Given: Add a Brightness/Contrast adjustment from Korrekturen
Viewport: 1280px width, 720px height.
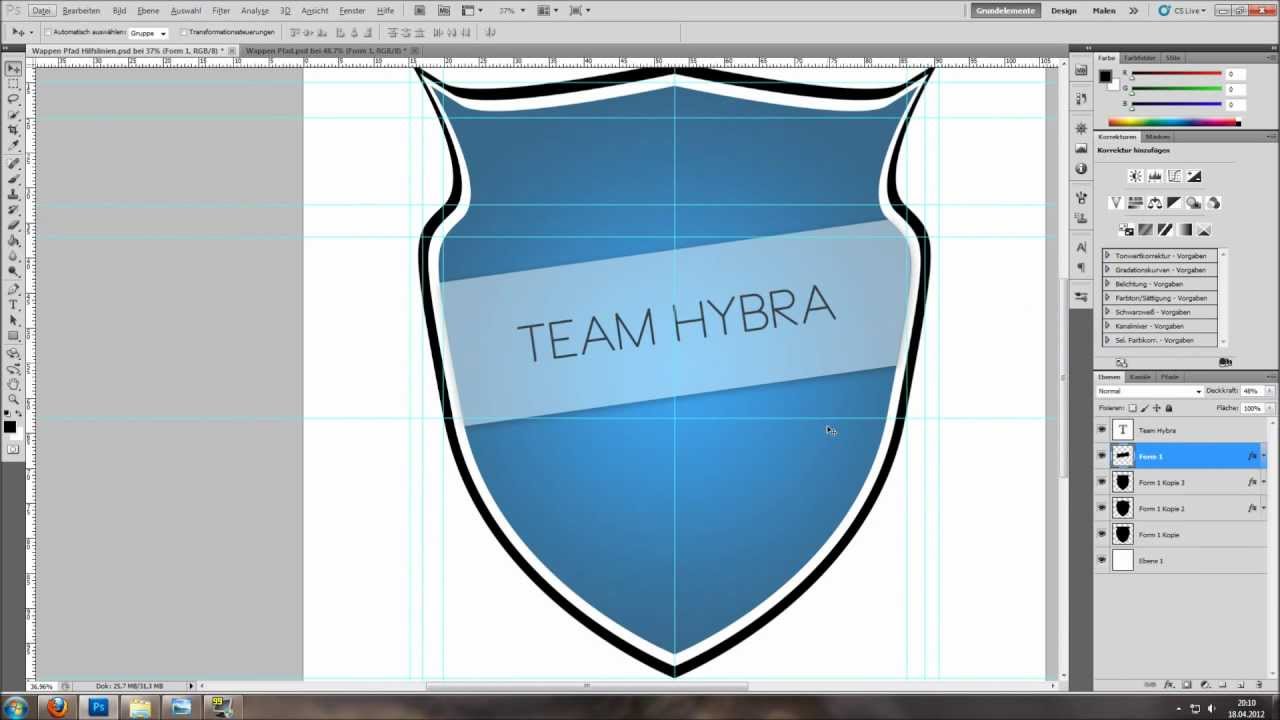Looking at the screenshot, I should (x=1135, y=176).
